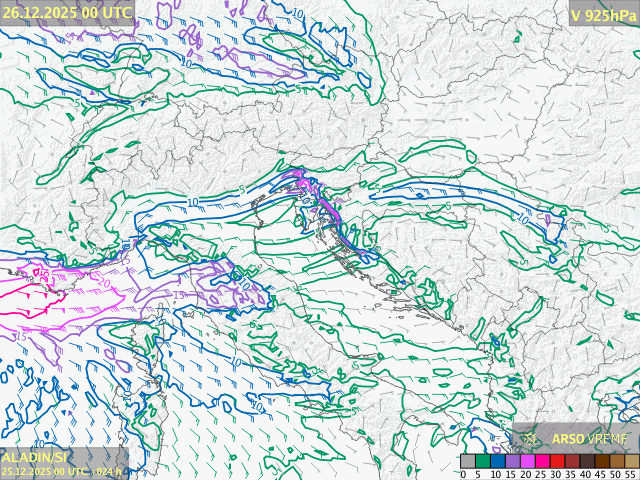
Task: Click the ARSO sun logo icon
Action: (x=531, y=439)
